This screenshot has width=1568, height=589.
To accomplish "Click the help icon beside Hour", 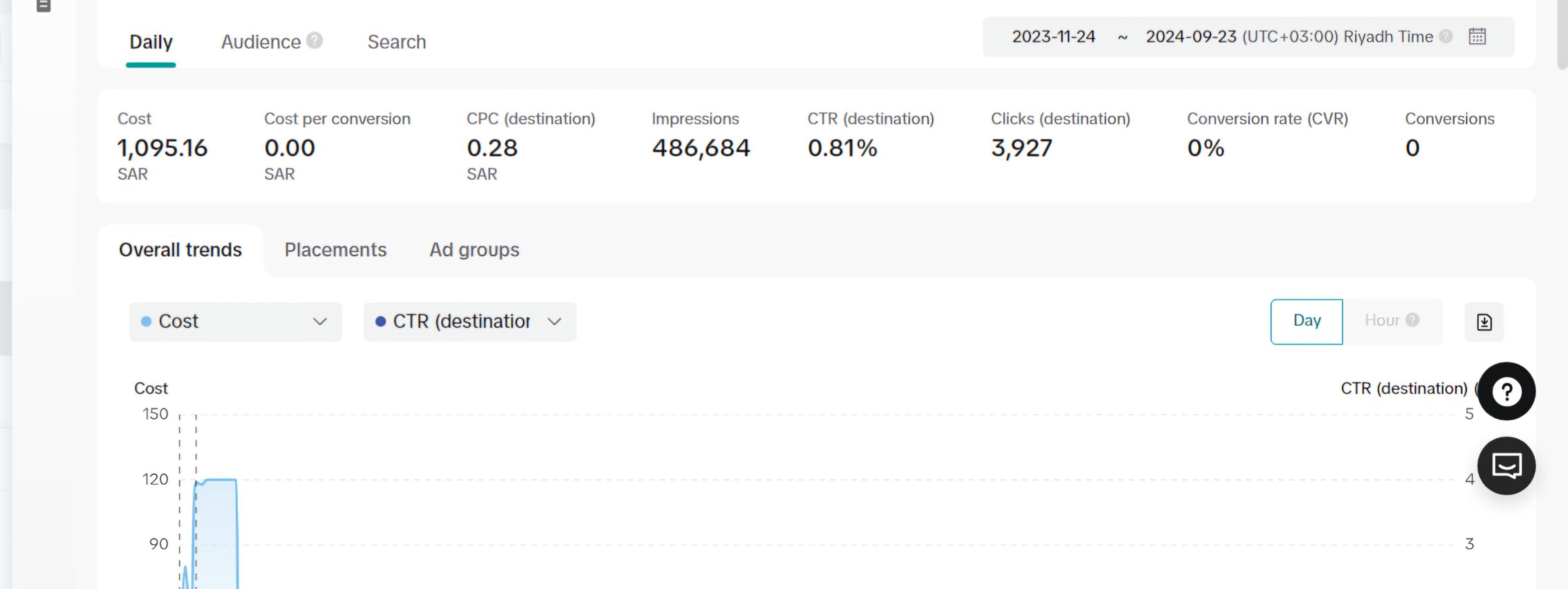I will (1412, 320).
